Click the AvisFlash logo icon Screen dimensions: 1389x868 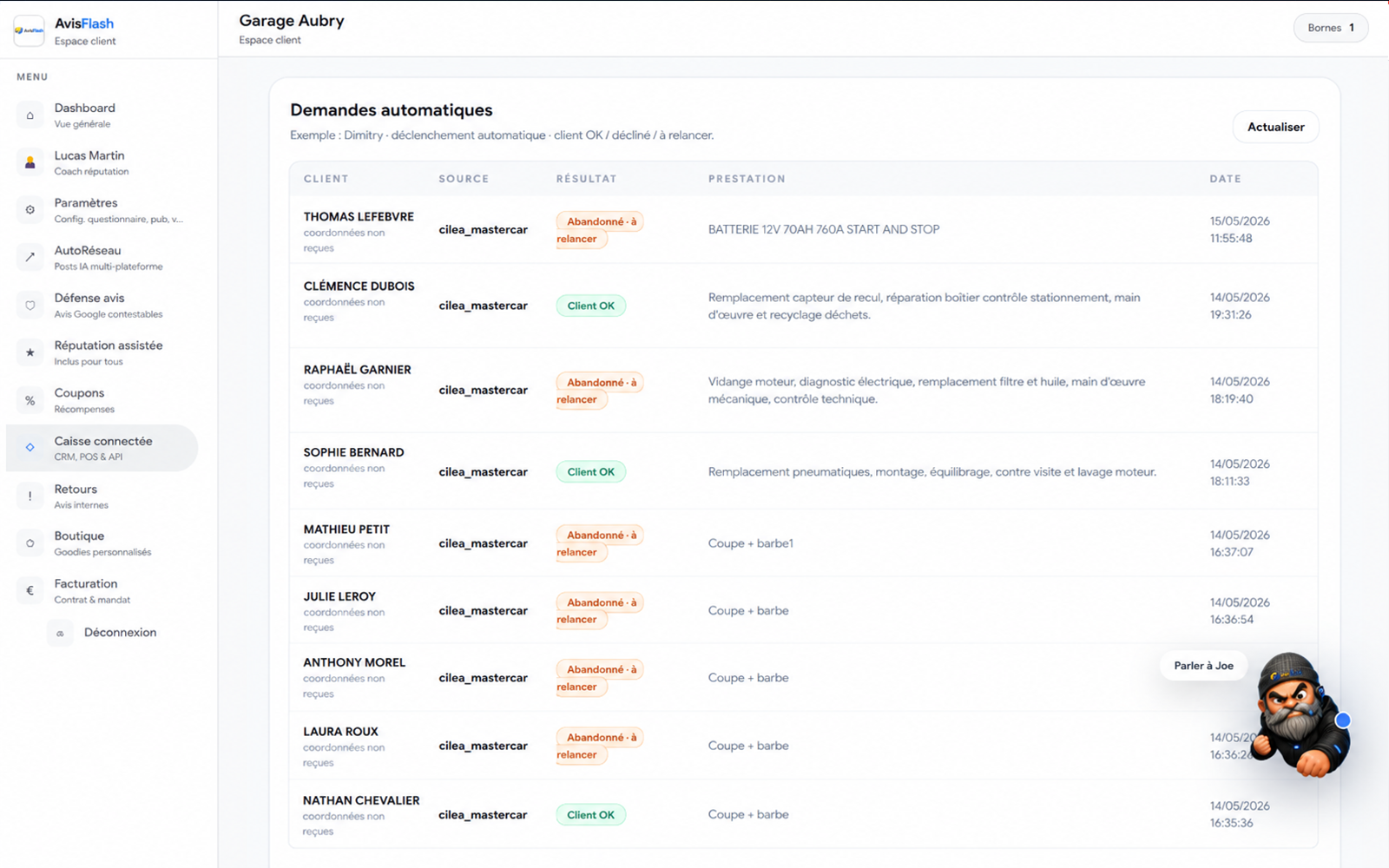click(29, 30)
